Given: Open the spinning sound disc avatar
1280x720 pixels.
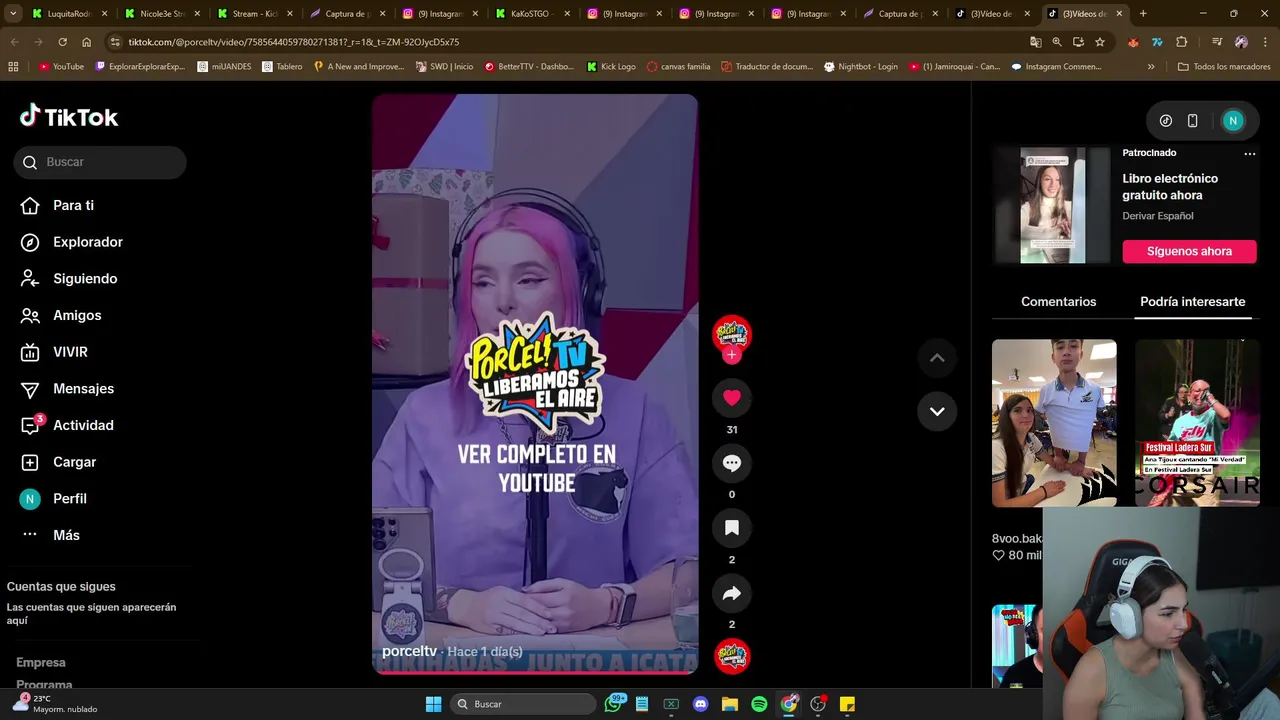Looking at the screenshot, I should [x=732, y=657].
